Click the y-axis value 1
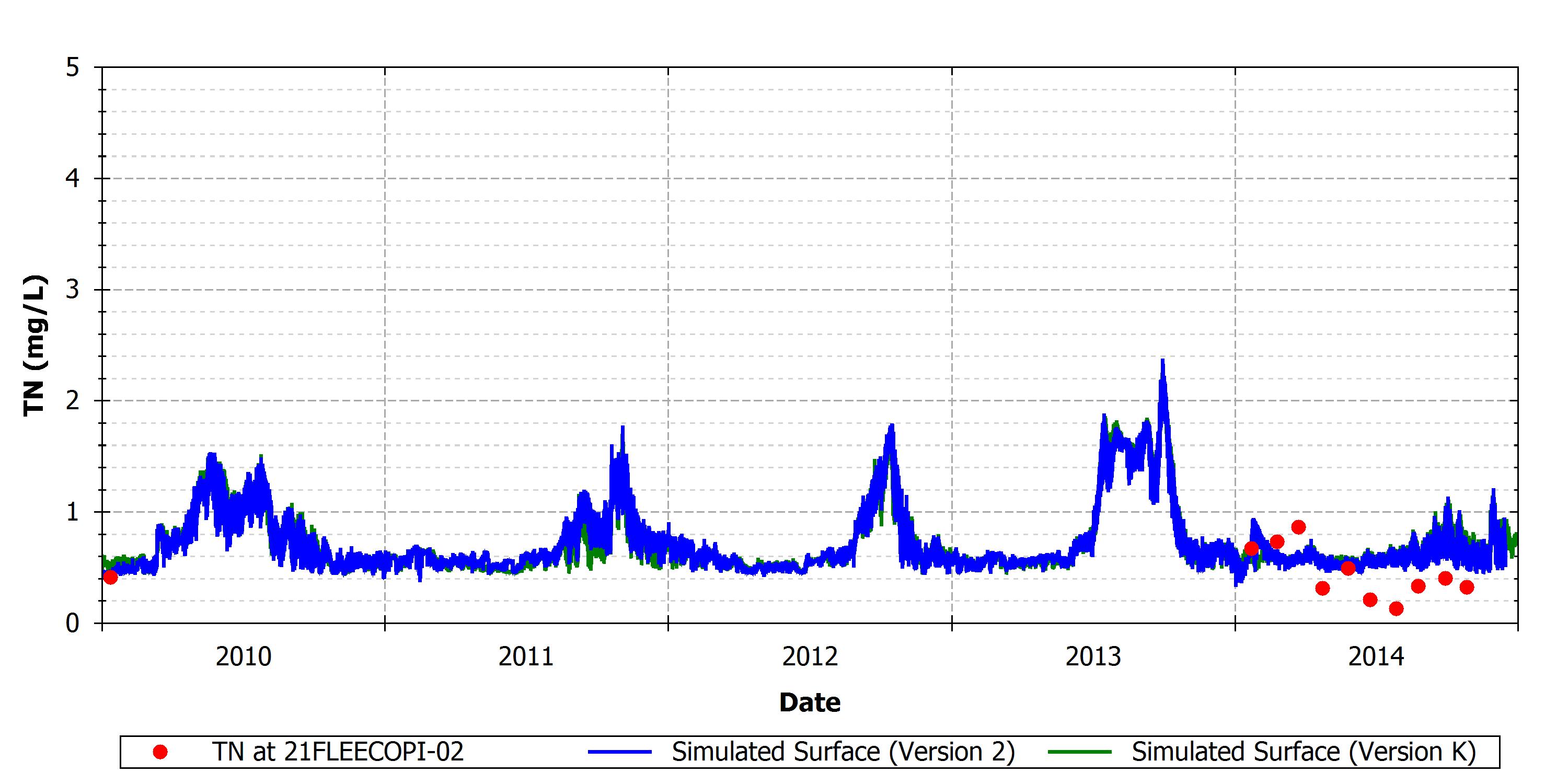Image resolution: width=1568 pixels, height=784 pixels. tap(73, 512)
